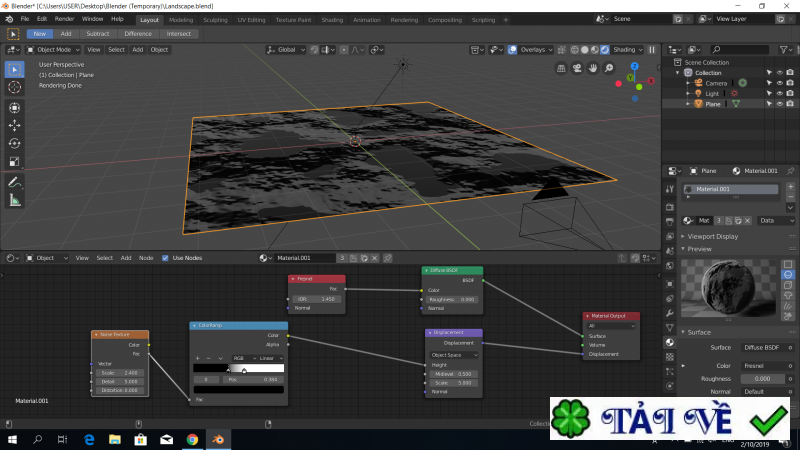The height and width of the screenshot is (450, 800).
Task: Open Blender from the Windows taskbar
Action: (x=217, y=439)
